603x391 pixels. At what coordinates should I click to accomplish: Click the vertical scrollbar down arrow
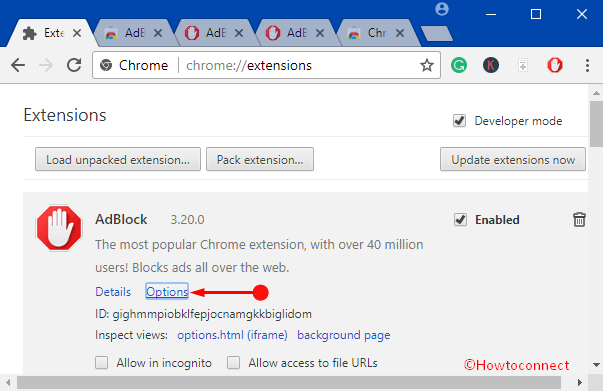596,365
